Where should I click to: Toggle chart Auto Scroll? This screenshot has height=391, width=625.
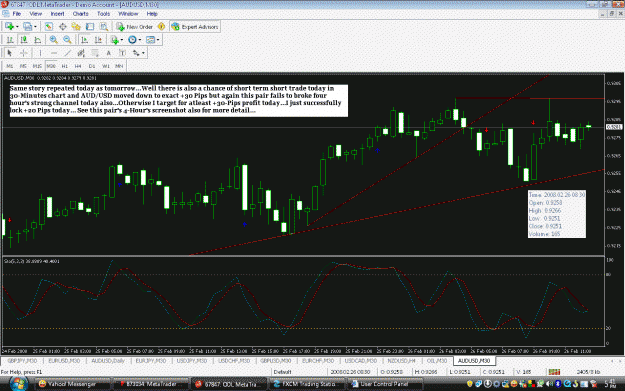click(x=85, y=40)
